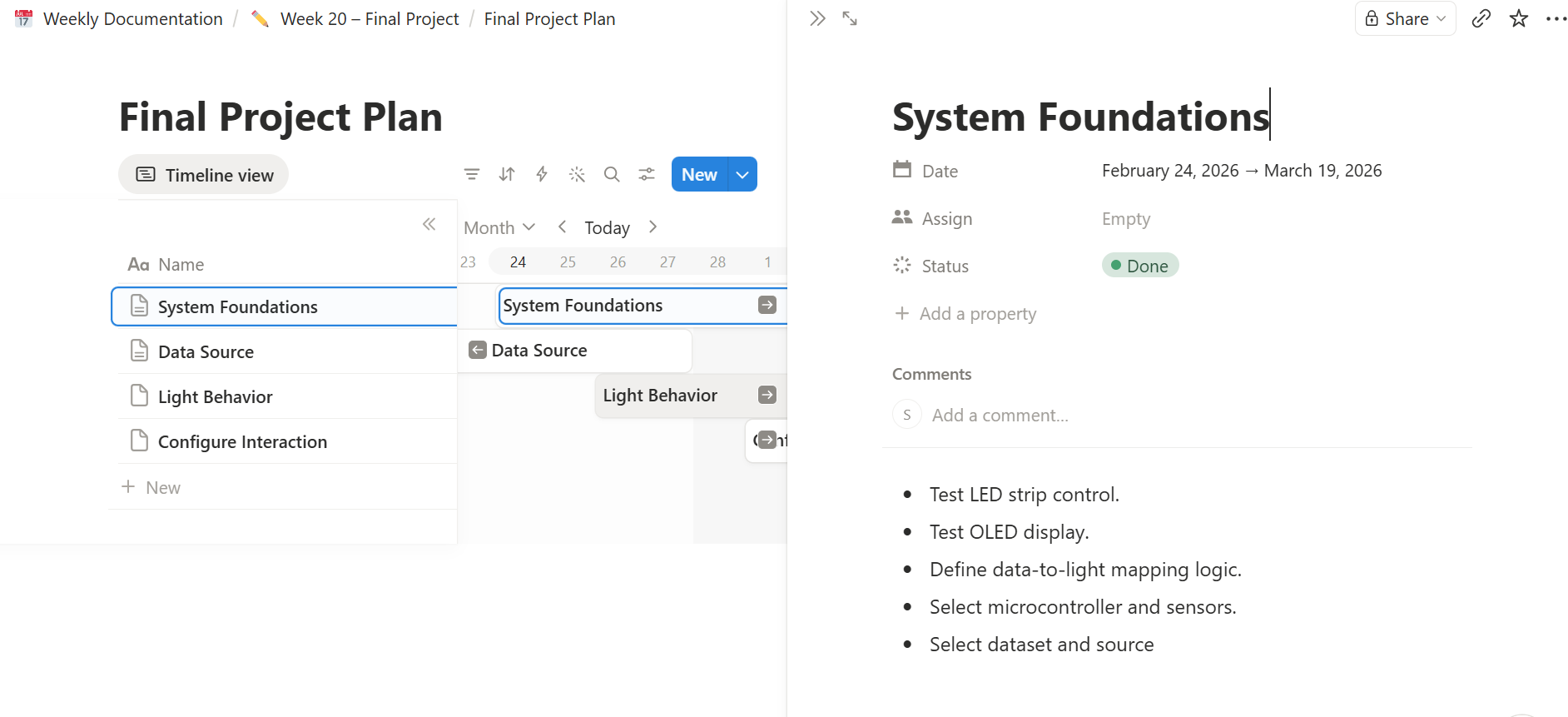Open the filter icon in database toolbar
Viewport: 1568px width, 717px height.
(x=472, y=174)
